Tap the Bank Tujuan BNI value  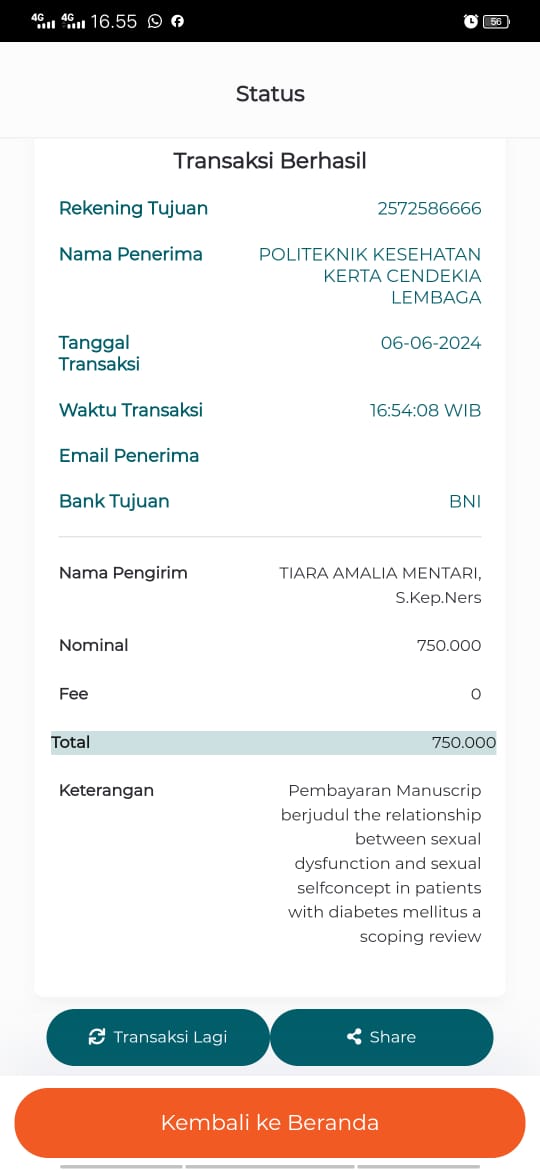coord(465,501)
